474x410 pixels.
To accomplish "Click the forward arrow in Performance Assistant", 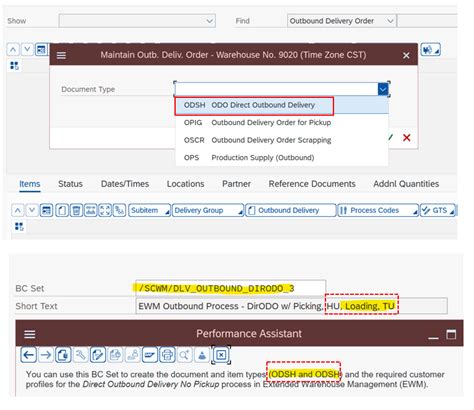I will pyautogui.click(x=46, y=355).
